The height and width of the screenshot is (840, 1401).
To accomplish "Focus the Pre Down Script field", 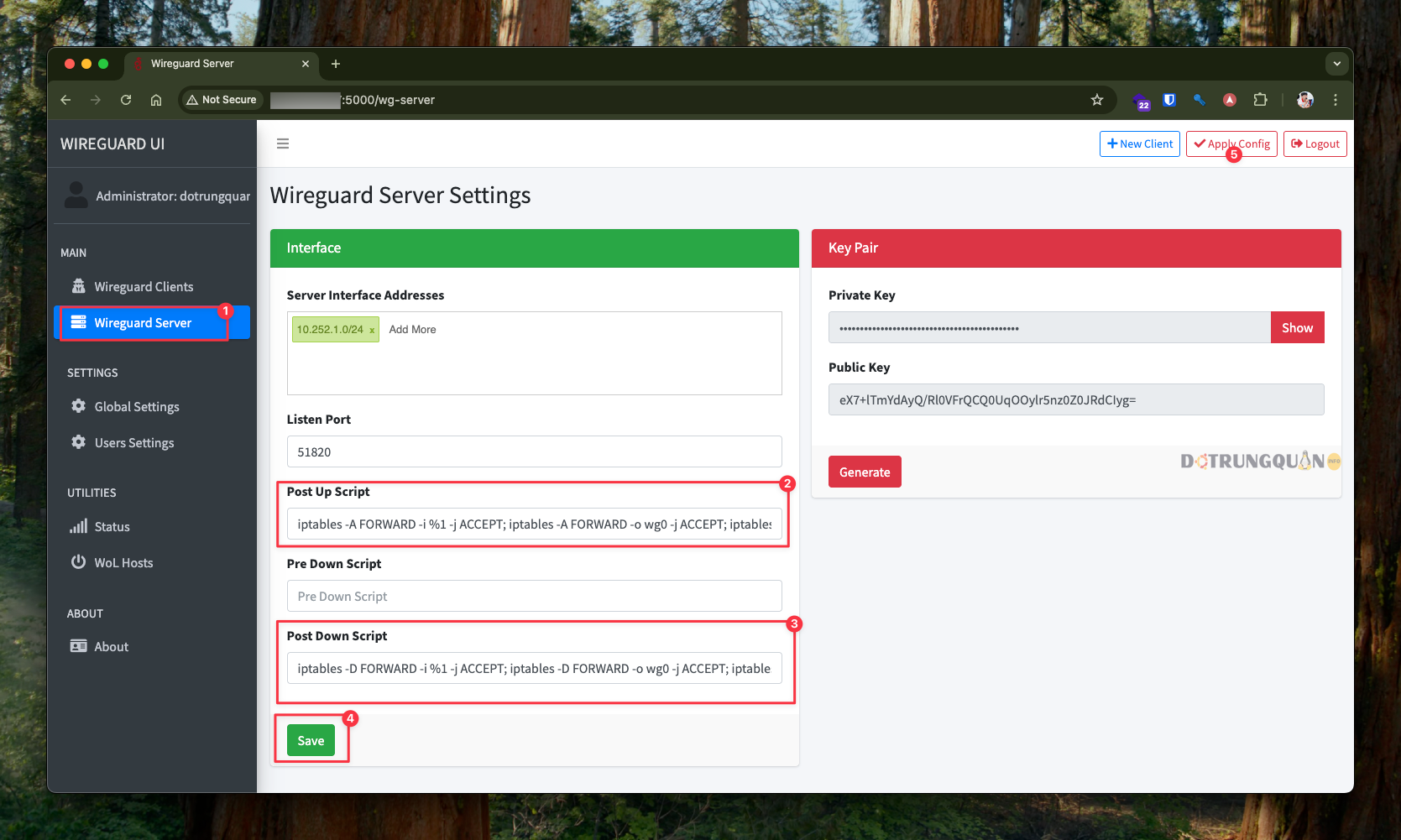I will coord(535,596).
